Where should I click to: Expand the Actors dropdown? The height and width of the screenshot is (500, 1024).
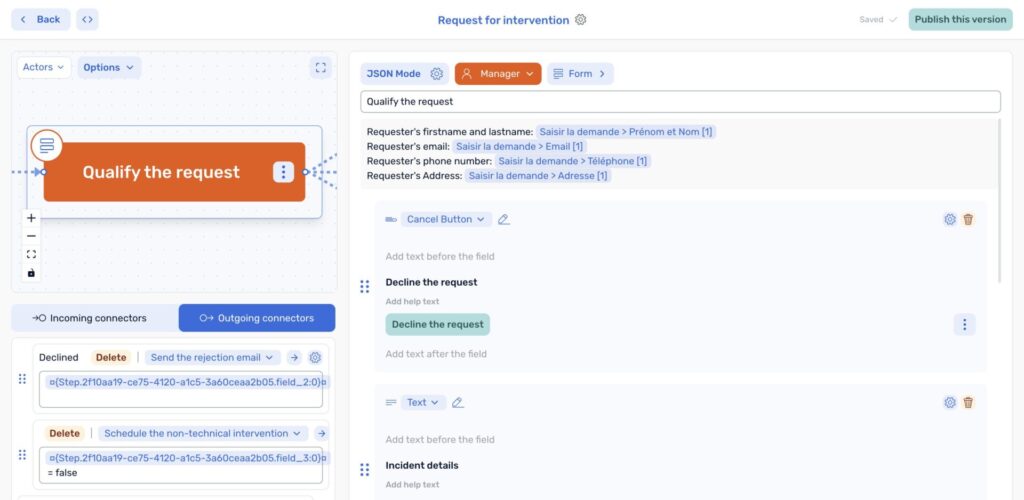[x=44, y=68]
